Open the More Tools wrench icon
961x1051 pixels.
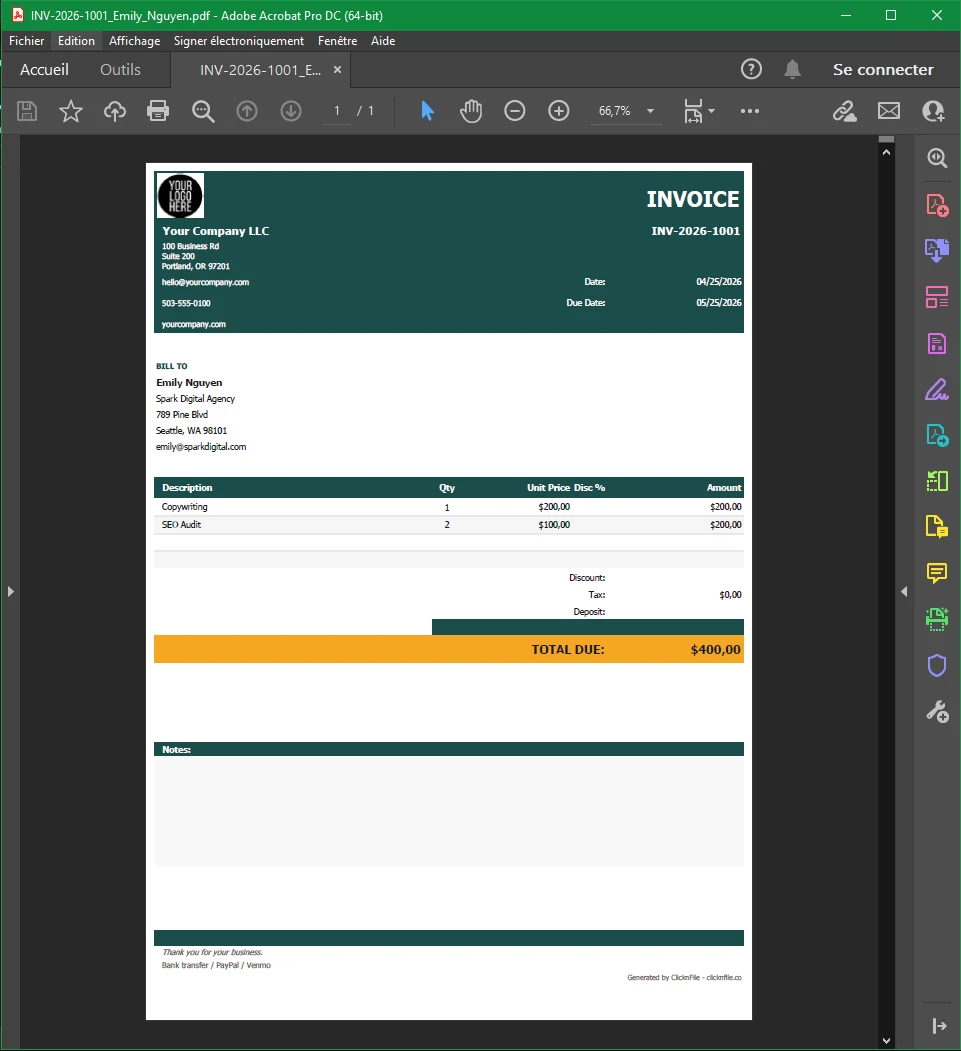pos(937,711)
